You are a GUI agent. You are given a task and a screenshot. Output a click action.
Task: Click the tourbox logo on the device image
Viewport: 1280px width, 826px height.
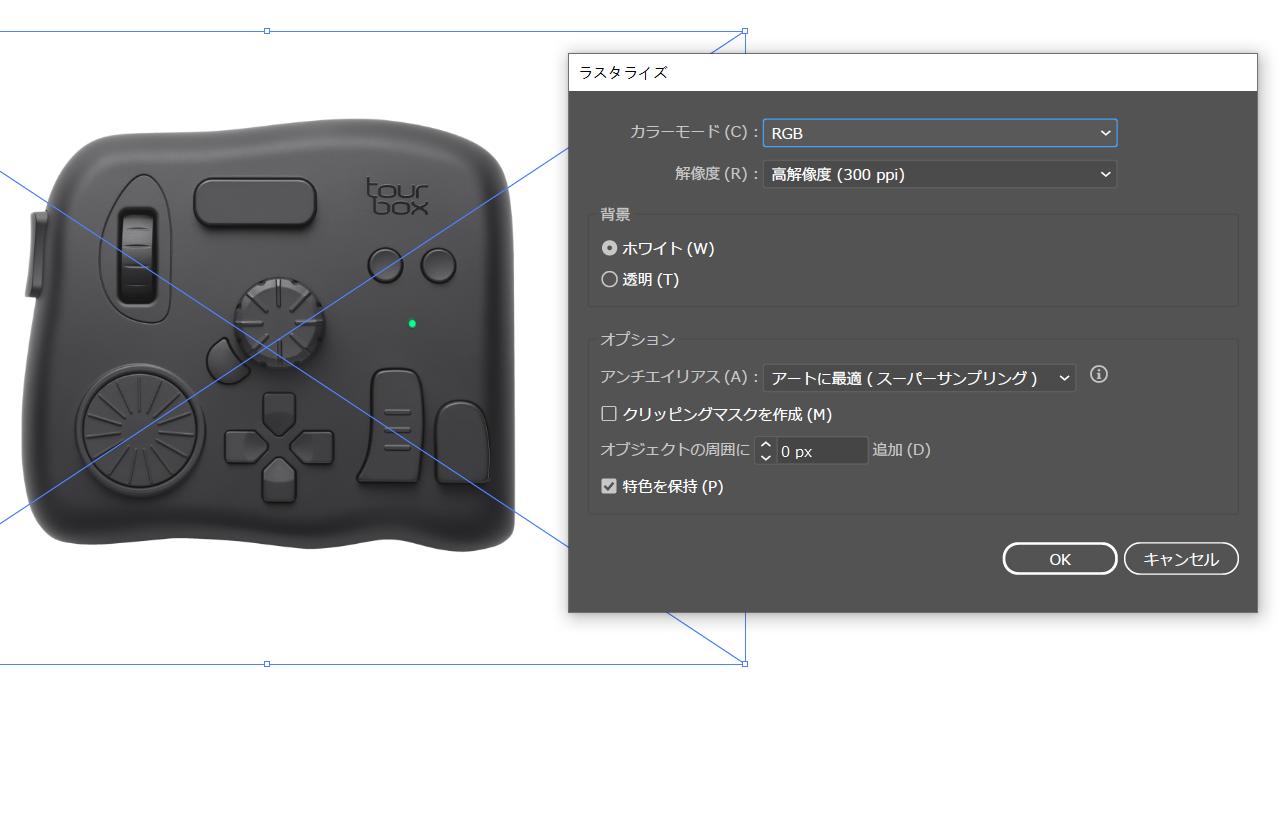397,197
